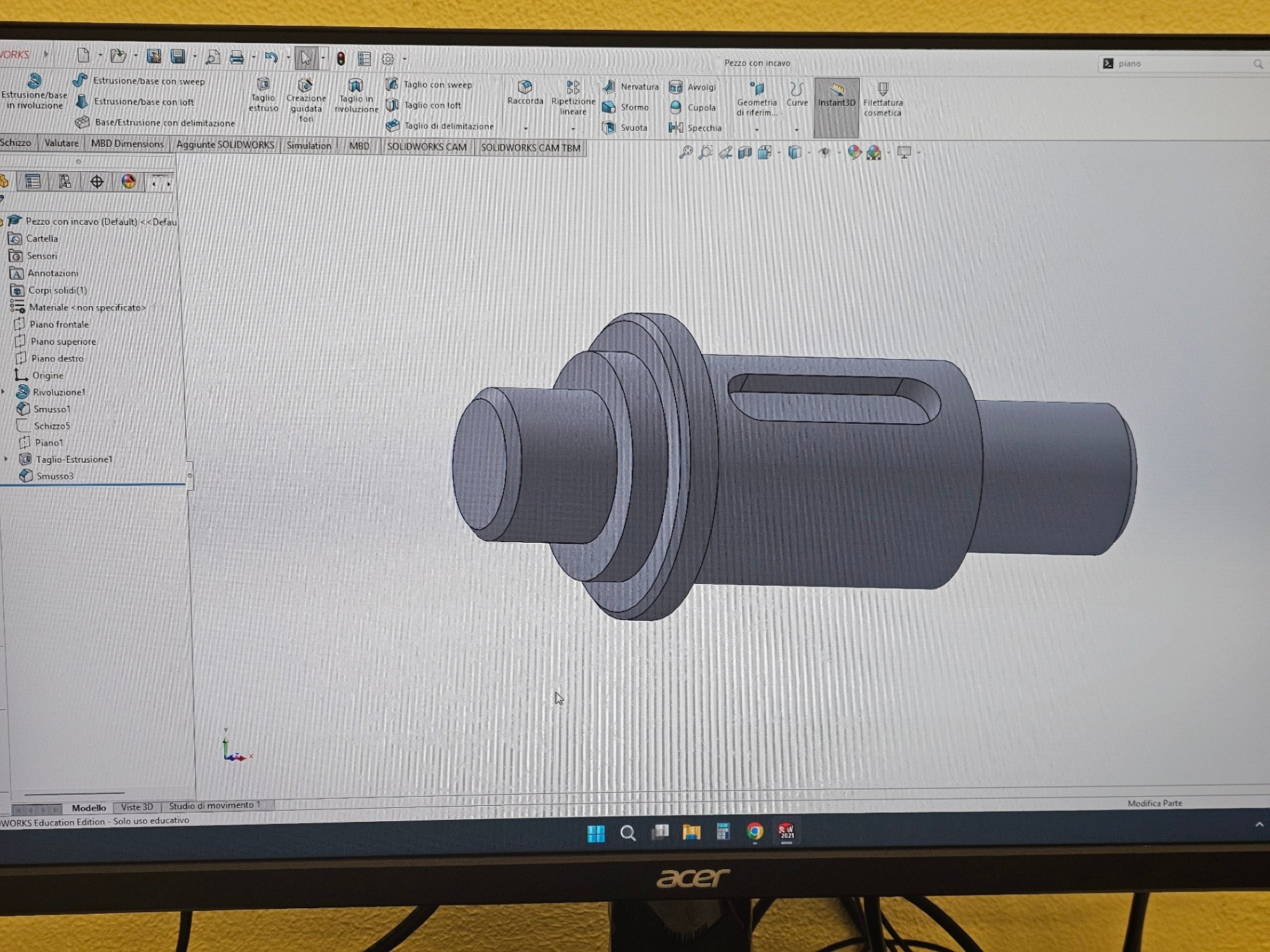The height and width of the screenshot is (952, 1270).
Task: Click the Rebuild traffic light icon
Action: coord(341,59)
